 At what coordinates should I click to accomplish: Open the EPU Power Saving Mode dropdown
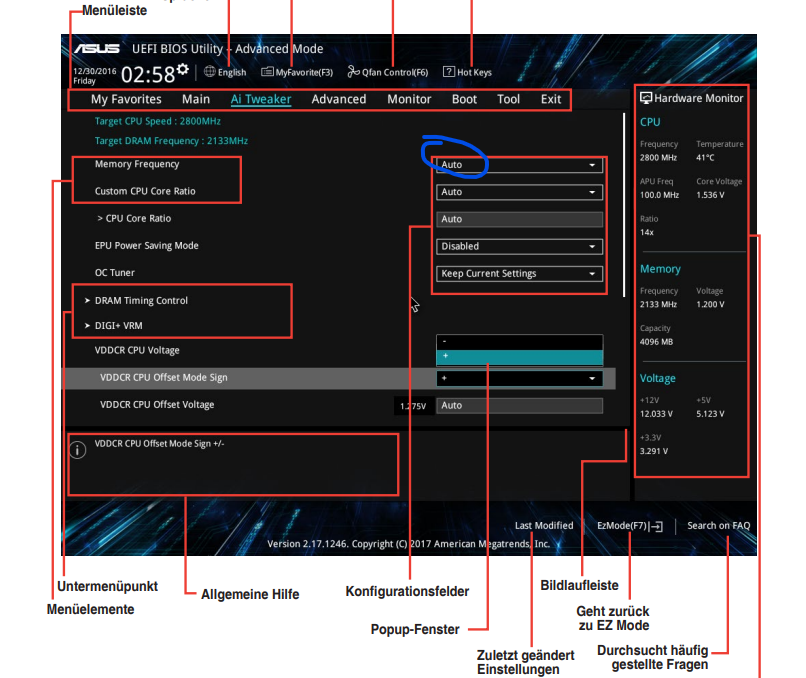[519, 247]
